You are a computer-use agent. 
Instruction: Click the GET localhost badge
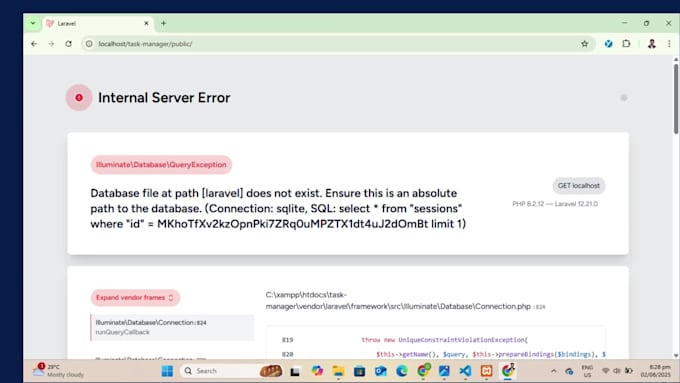click(x=579, y=186)
